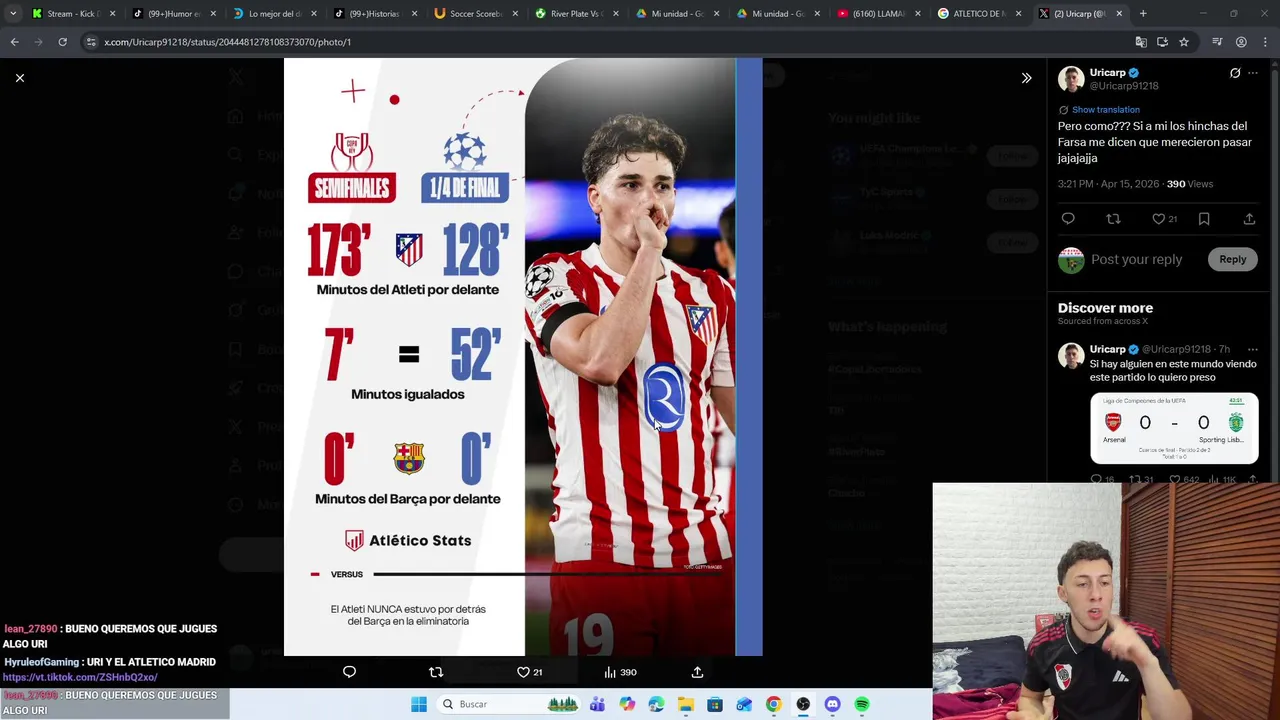Image resolution: width=1280 pixels, height=720 pixels.
Task: View site information icon in address bar
Action: pos(91,42)
